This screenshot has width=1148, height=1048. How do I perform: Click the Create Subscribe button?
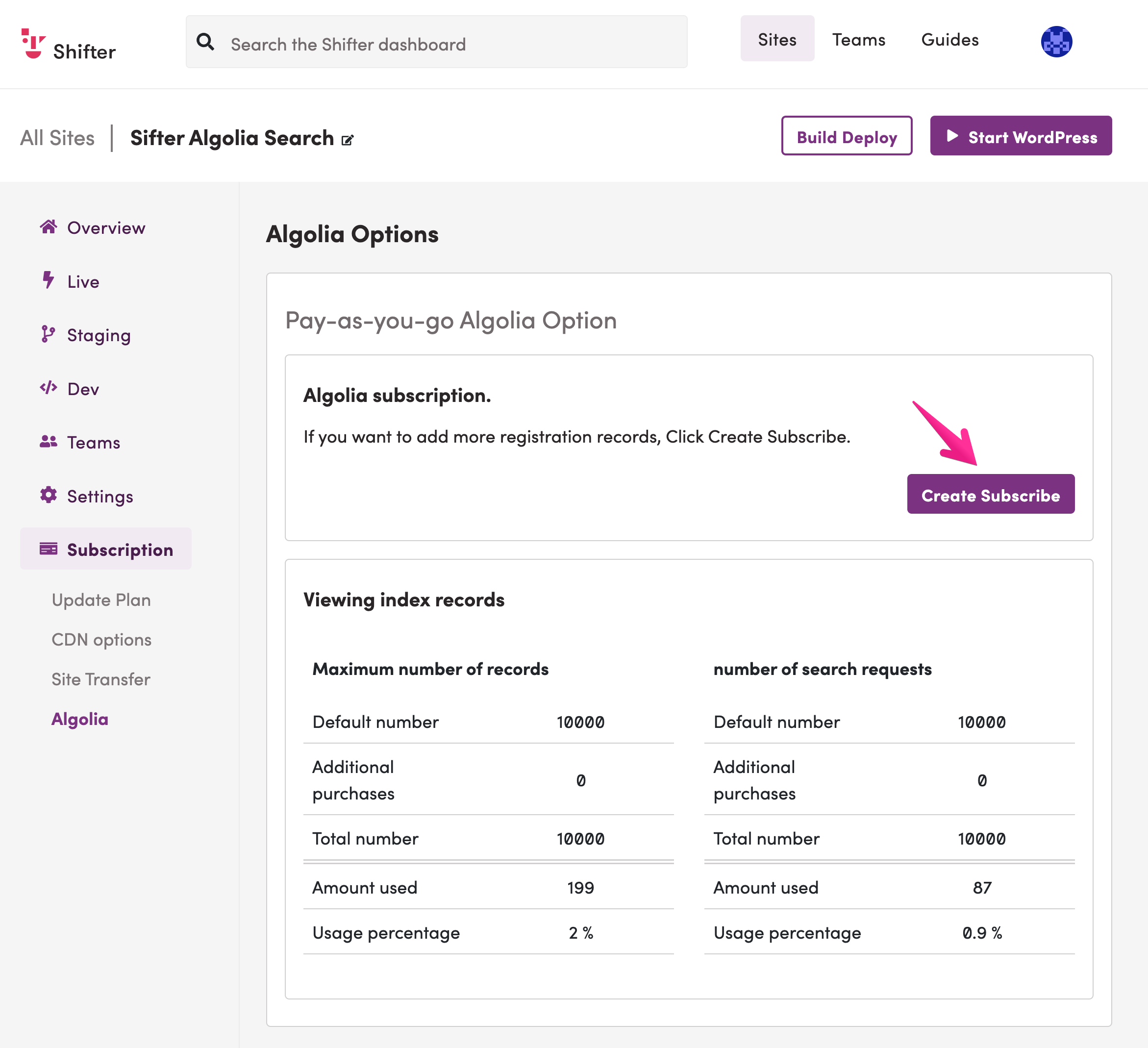[x=991, y=495]
